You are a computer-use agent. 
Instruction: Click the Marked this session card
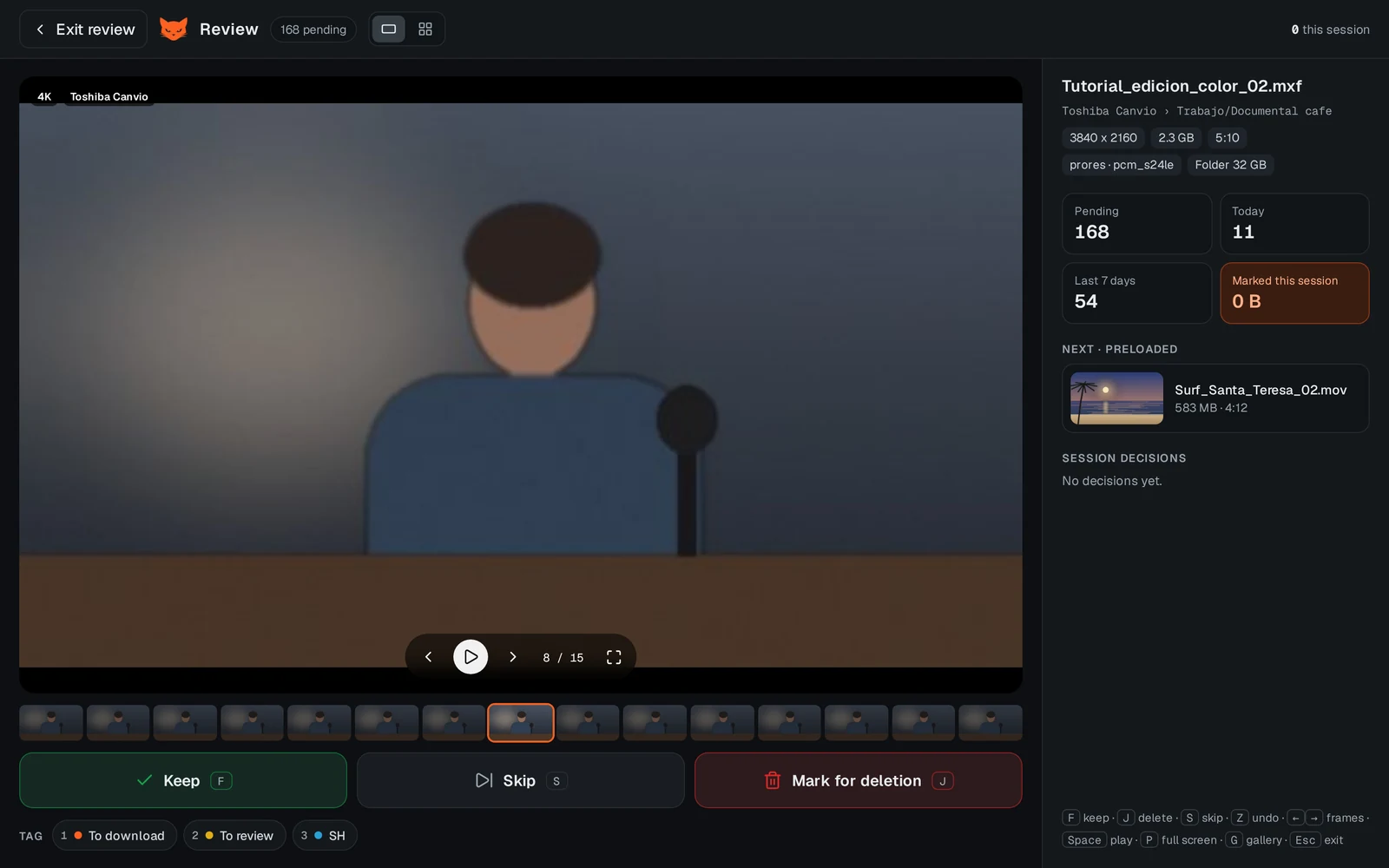coord(1294,293)
